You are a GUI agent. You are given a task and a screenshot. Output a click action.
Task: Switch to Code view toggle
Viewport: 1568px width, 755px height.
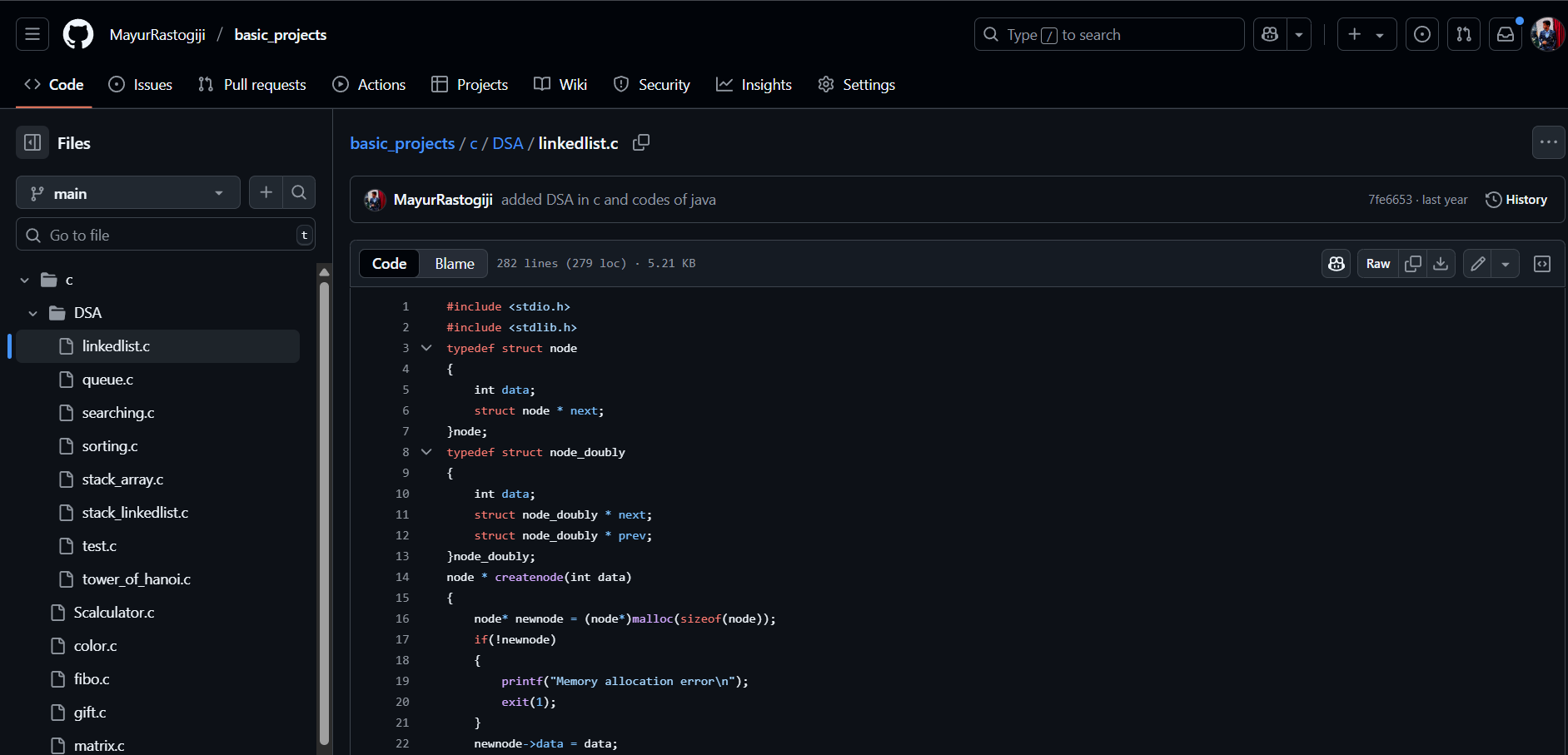[x=389, y=264]
